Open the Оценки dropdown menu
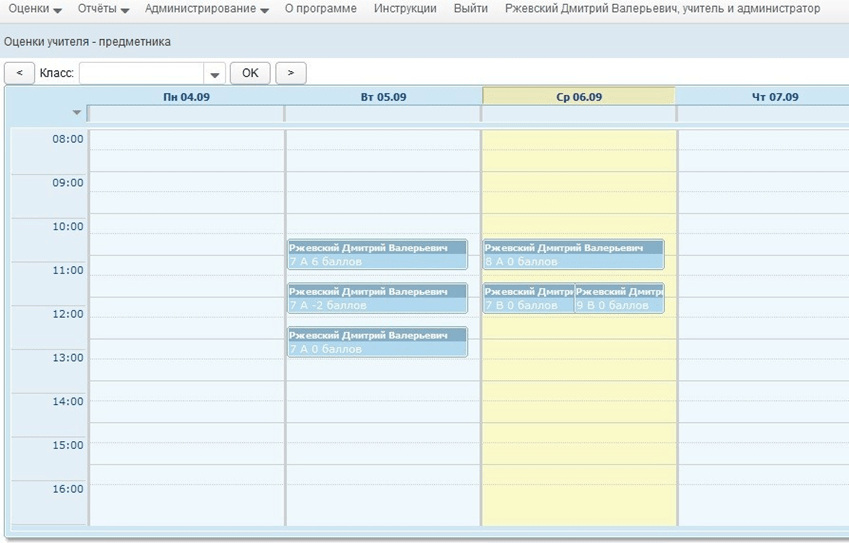 tap(35, 9)
